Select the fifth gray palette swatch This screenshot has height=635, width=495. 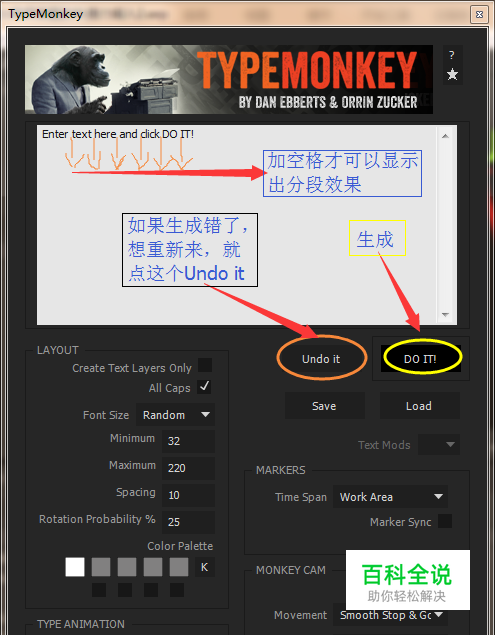(179, 567)
